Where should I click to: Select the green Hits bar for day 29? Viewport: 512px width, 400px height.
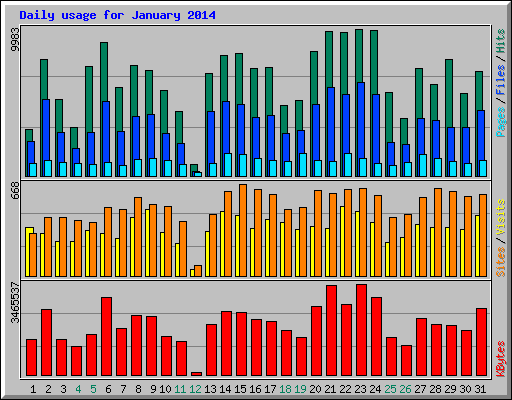[x=449, y=93]
